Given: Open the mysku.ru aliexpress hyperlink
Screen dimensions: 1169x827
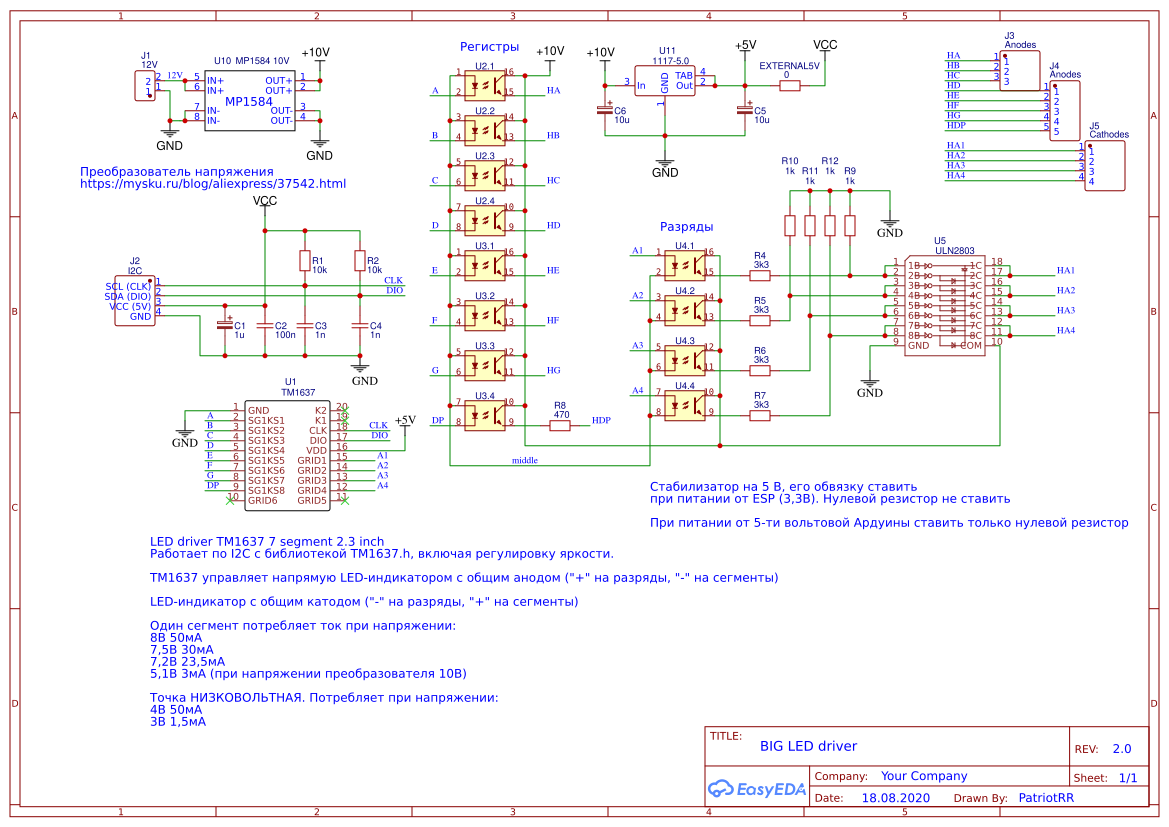Looking at the screenshot, I should click(x=212, y=182).
